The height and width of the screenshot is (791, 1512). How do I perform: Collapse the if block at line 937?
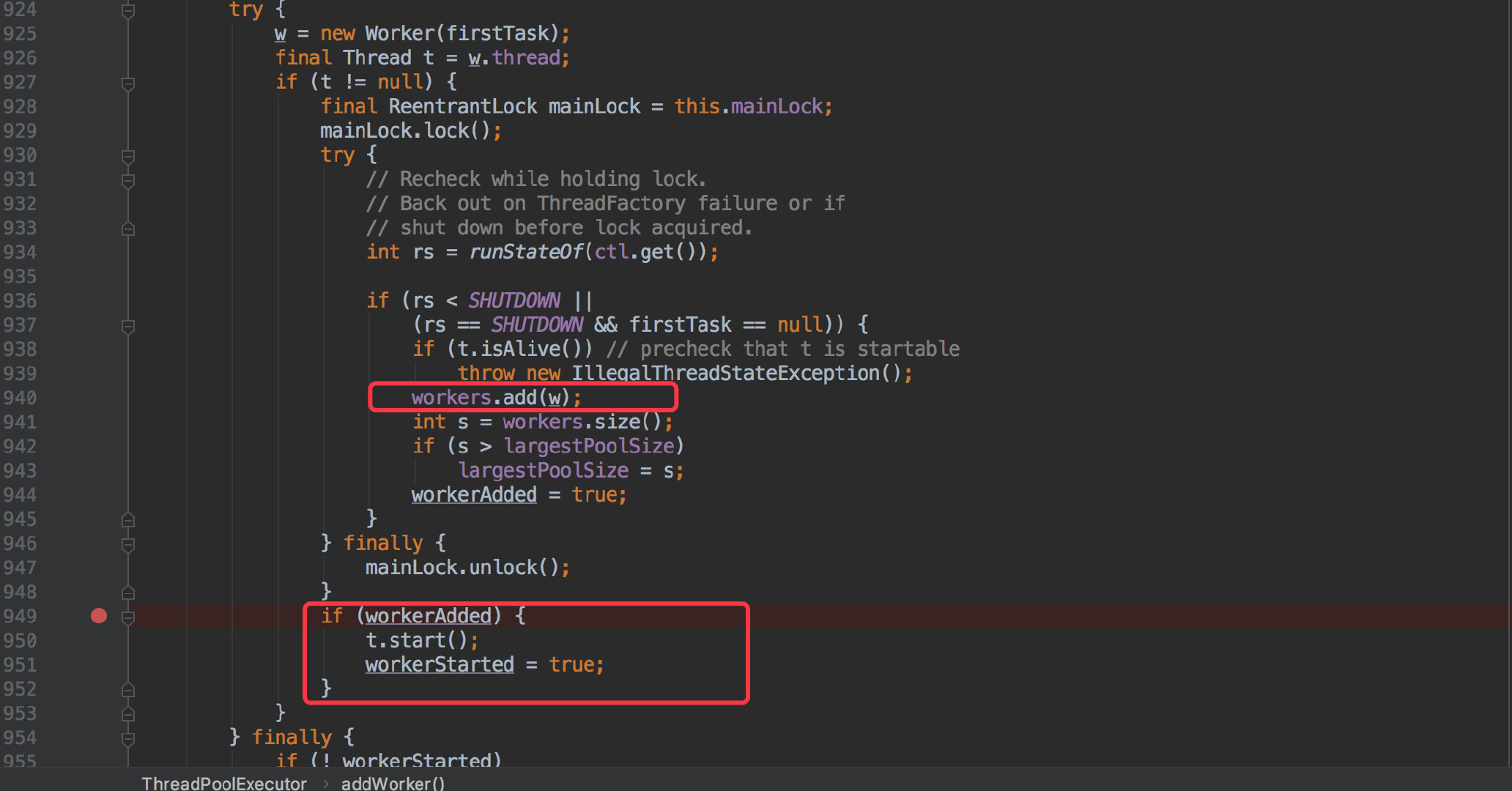[128, 326]
